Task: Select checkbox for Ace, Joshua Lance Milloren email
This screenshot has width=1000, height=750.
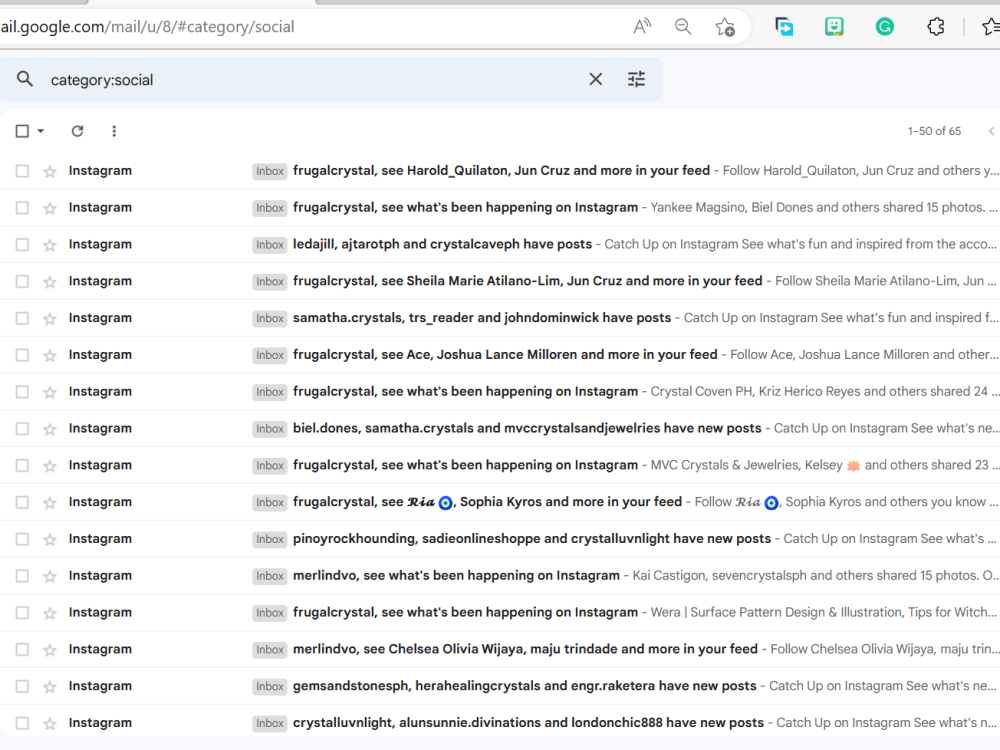Action: [22, 355]
